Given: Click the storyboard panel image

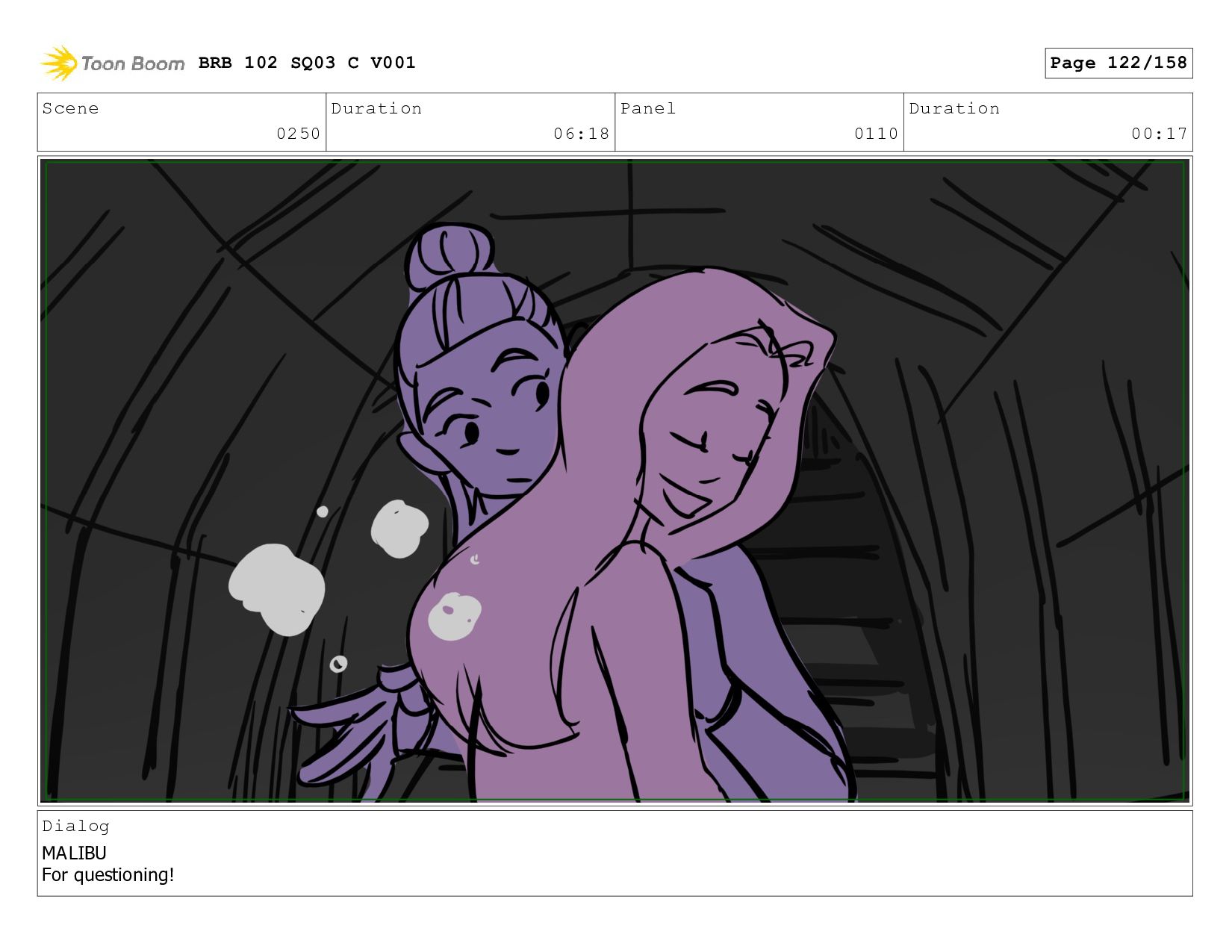Looking at the screenshot, I should pyautogui.click(x=615, y=481).
